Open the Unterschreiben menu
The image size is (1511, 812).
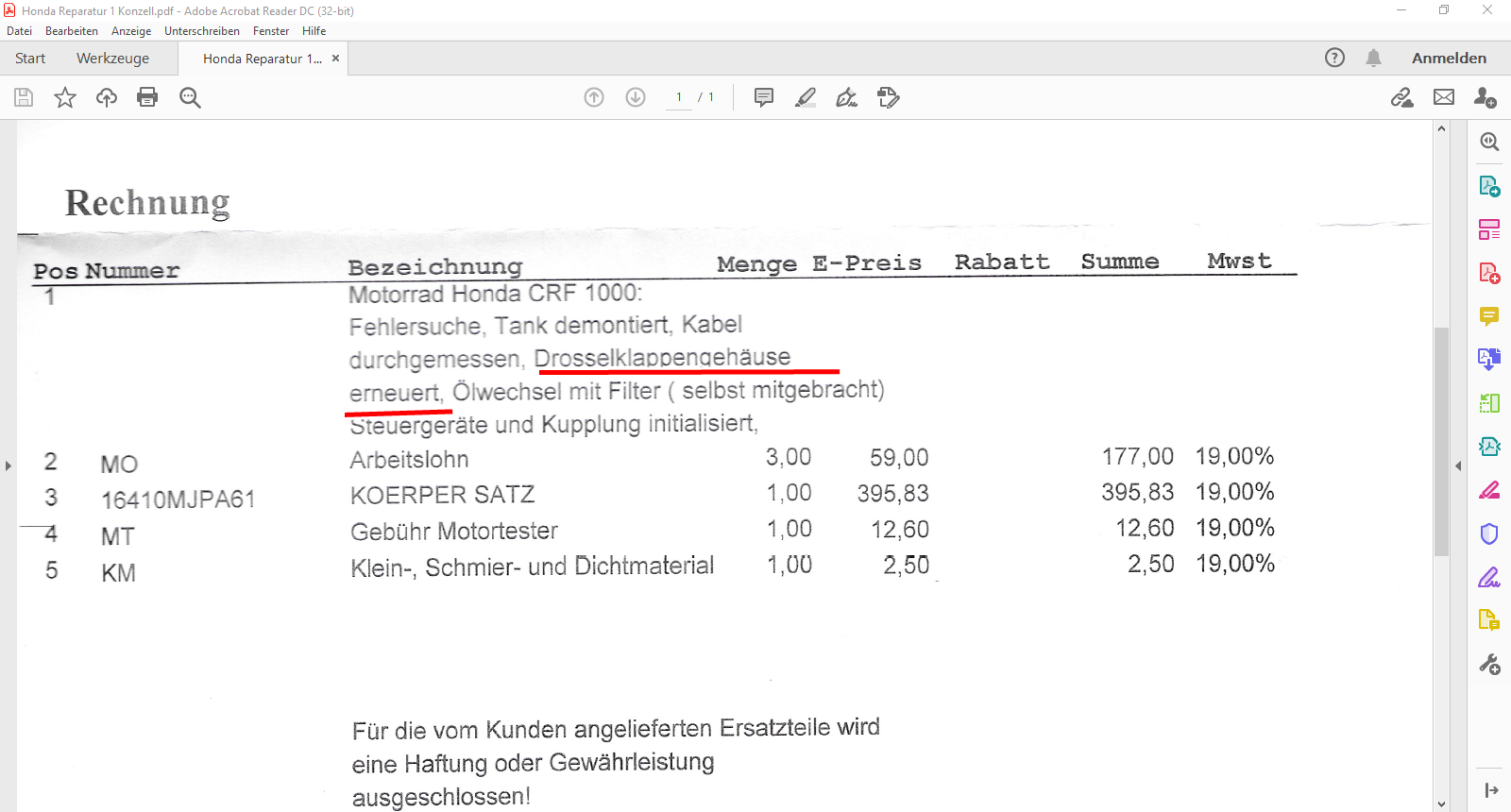(x=202, y=31)
